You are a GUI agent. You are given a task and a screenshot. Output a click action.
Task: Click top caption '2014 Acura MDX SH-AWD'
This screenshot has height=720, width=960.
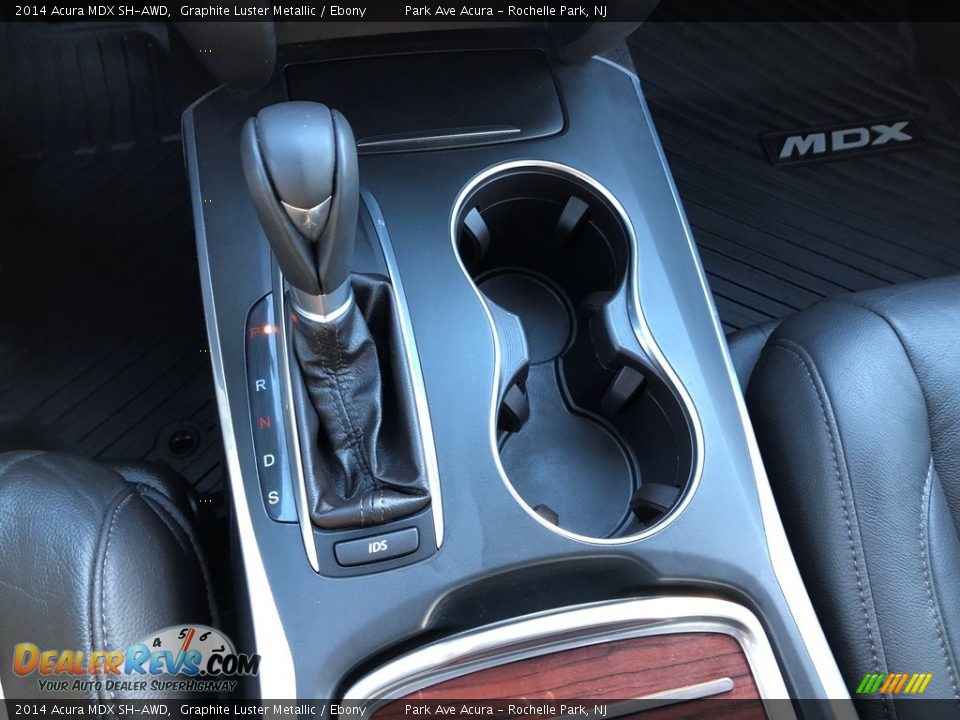(x=92, y=11)
